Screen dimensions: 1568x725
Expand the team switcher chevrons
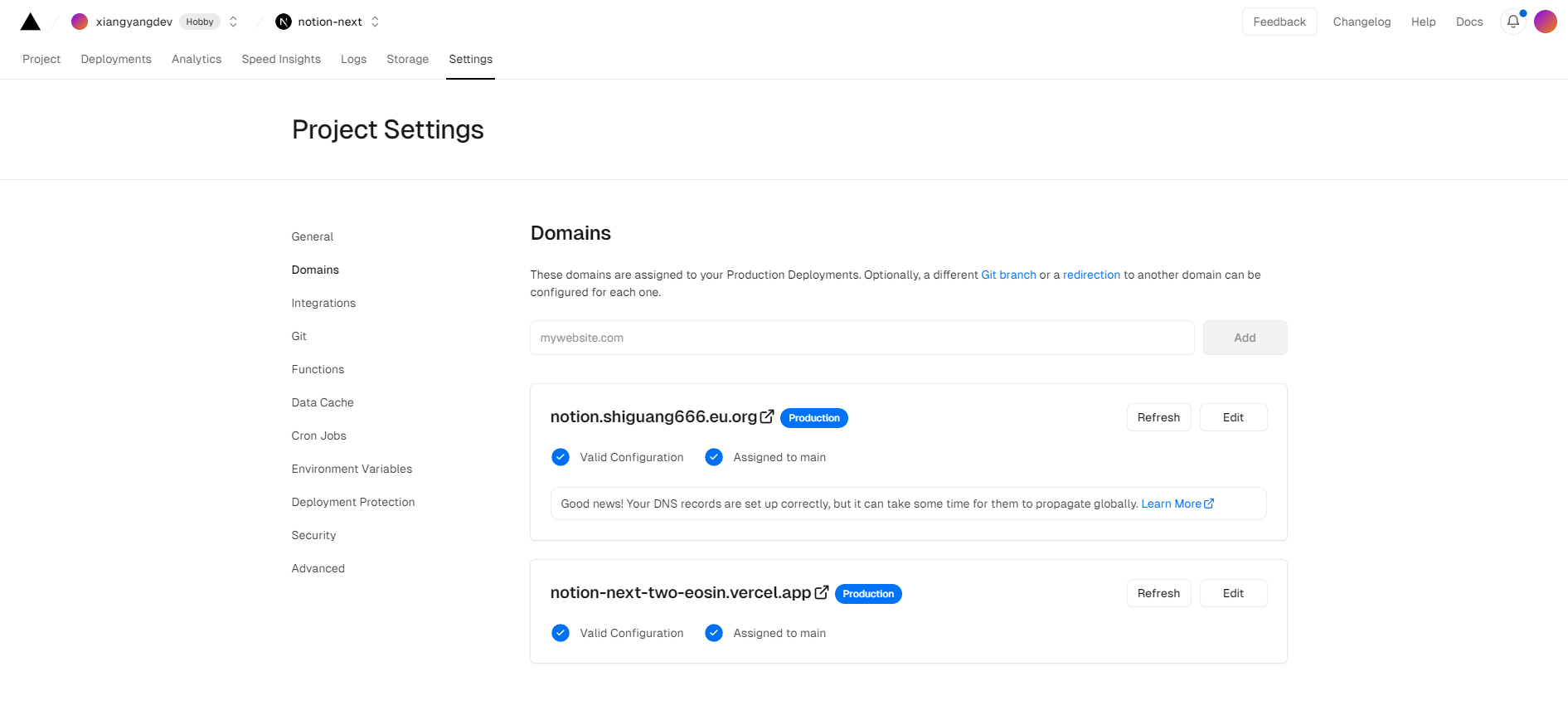tap(233, 22)
